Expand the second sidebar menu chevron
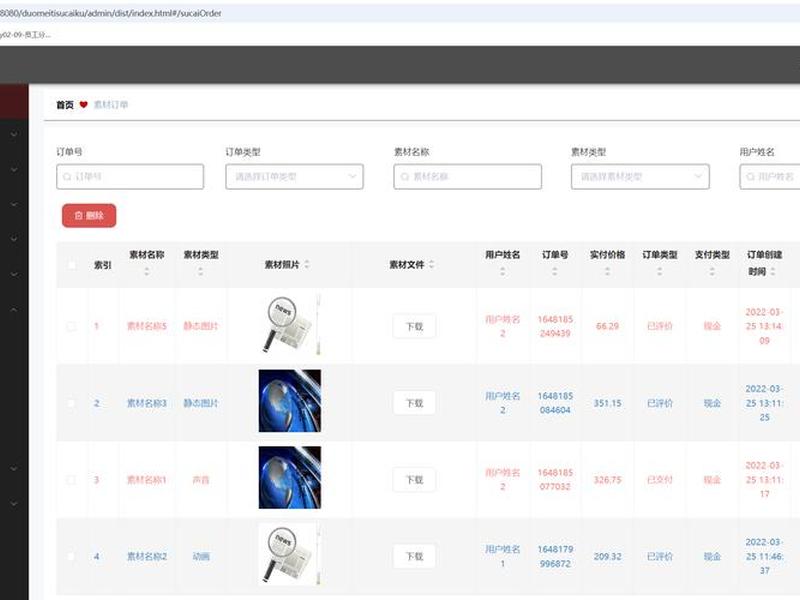 [x=14, y=169]
